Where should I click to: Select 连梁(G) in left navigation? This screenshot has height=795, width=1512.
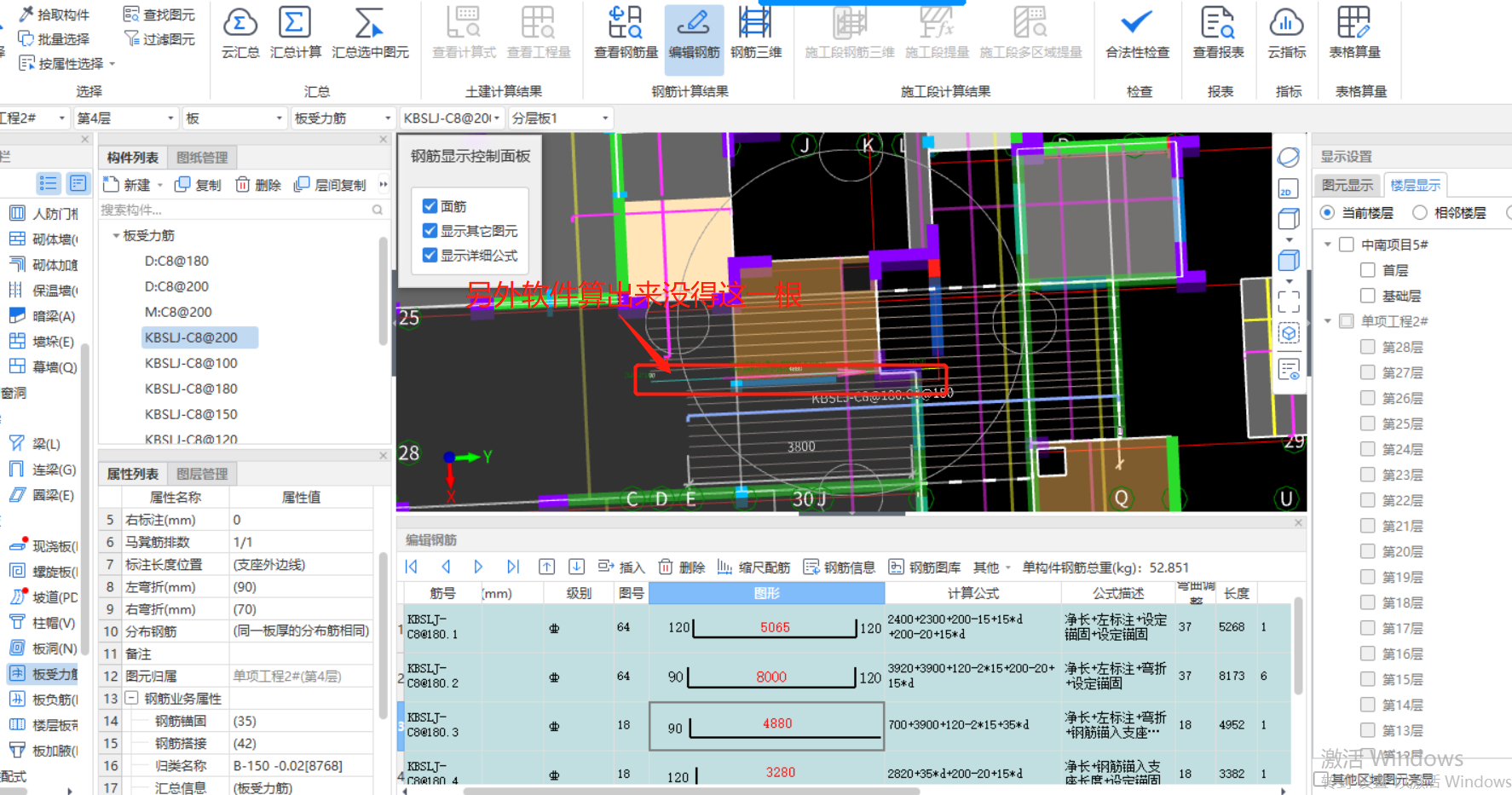[43, 469]
